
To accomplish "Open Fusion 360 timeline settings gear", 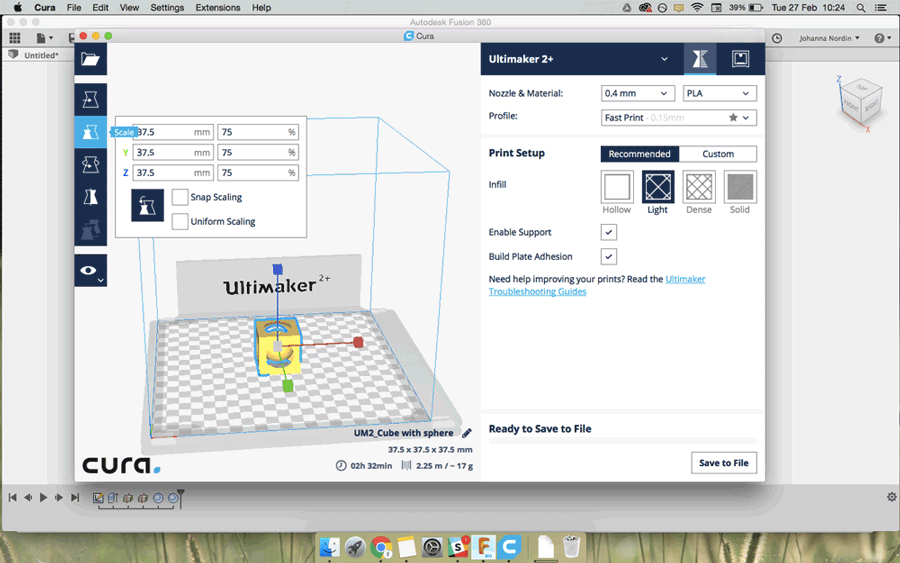I will click(891, 497).
